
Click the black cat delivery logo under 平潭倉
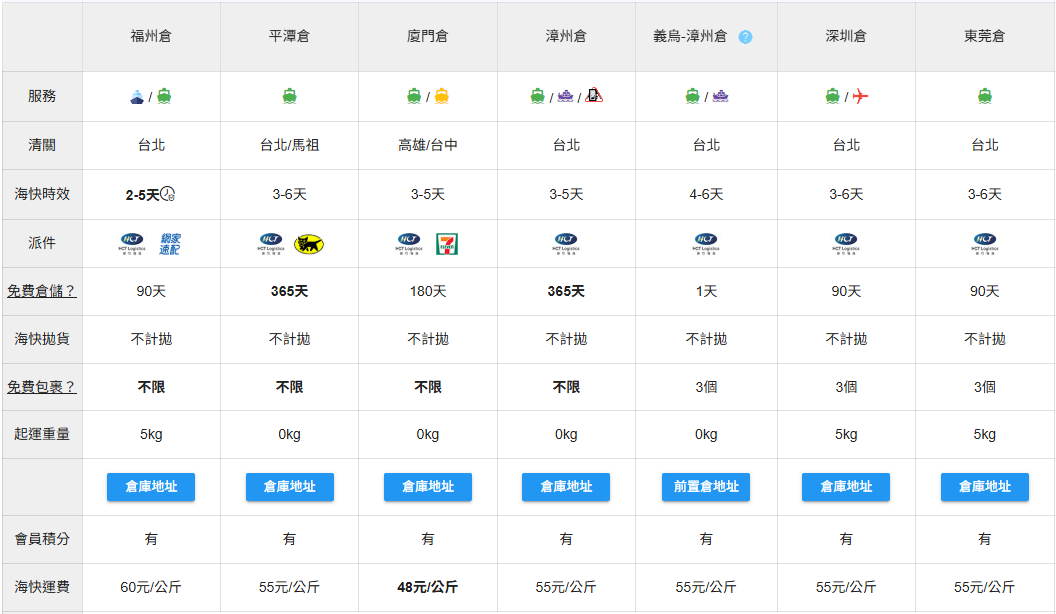click(x=309, y=243)
